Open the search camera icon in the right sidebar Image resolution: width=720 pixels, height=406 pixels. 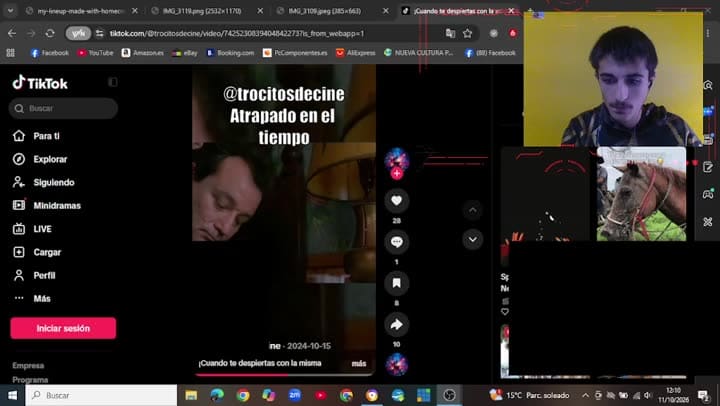(x=708, y=85)
